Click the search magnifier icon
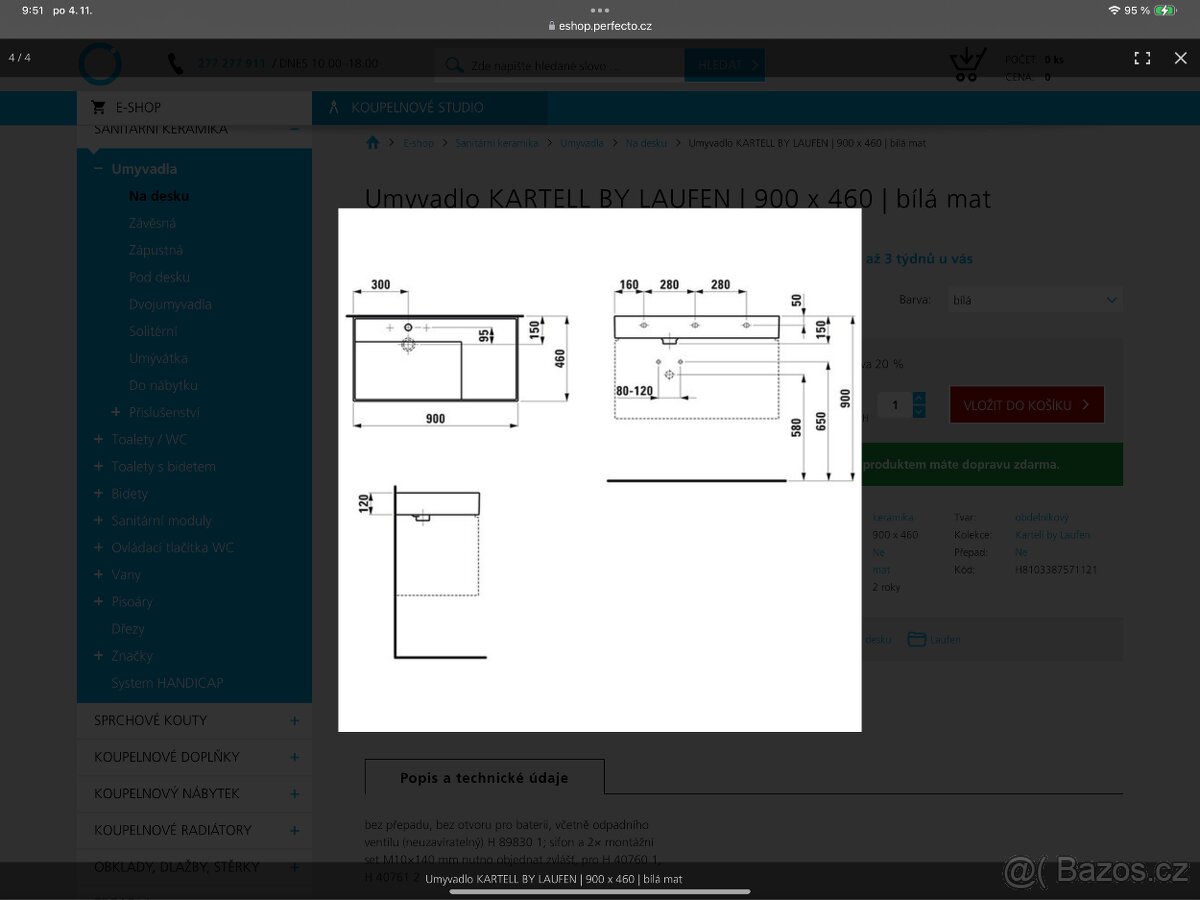This screenshot has width=1200, height=900. (453, 65)
